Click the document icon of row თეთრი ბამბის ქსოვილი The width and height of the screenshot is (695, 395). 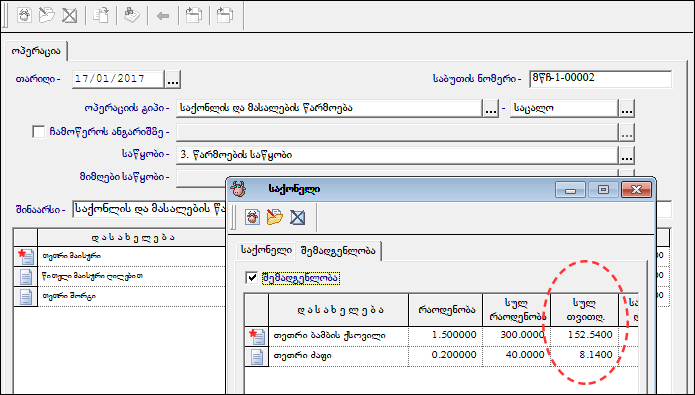(257, 336)
